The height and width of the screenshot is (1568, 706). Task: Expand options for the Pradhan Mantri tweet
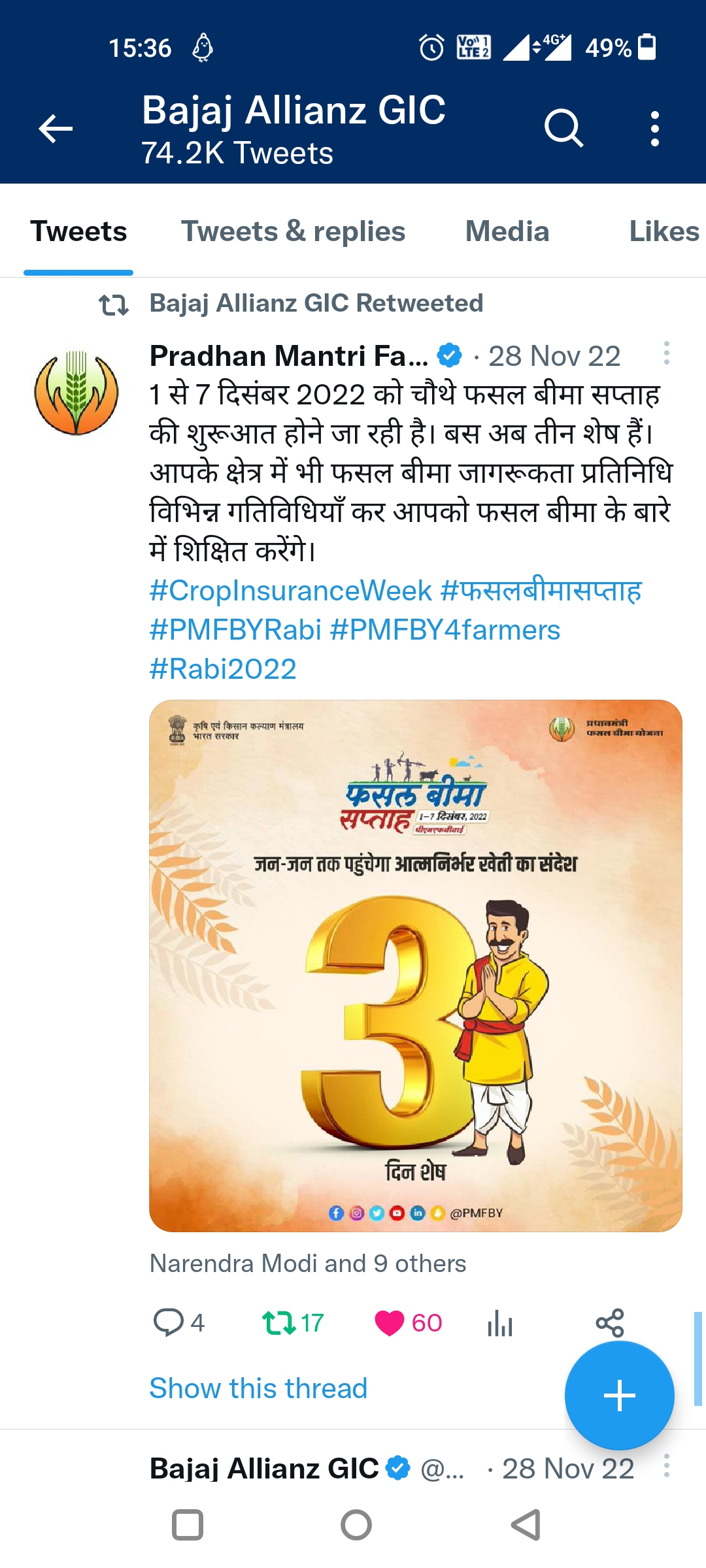click(x=666, y=353)
